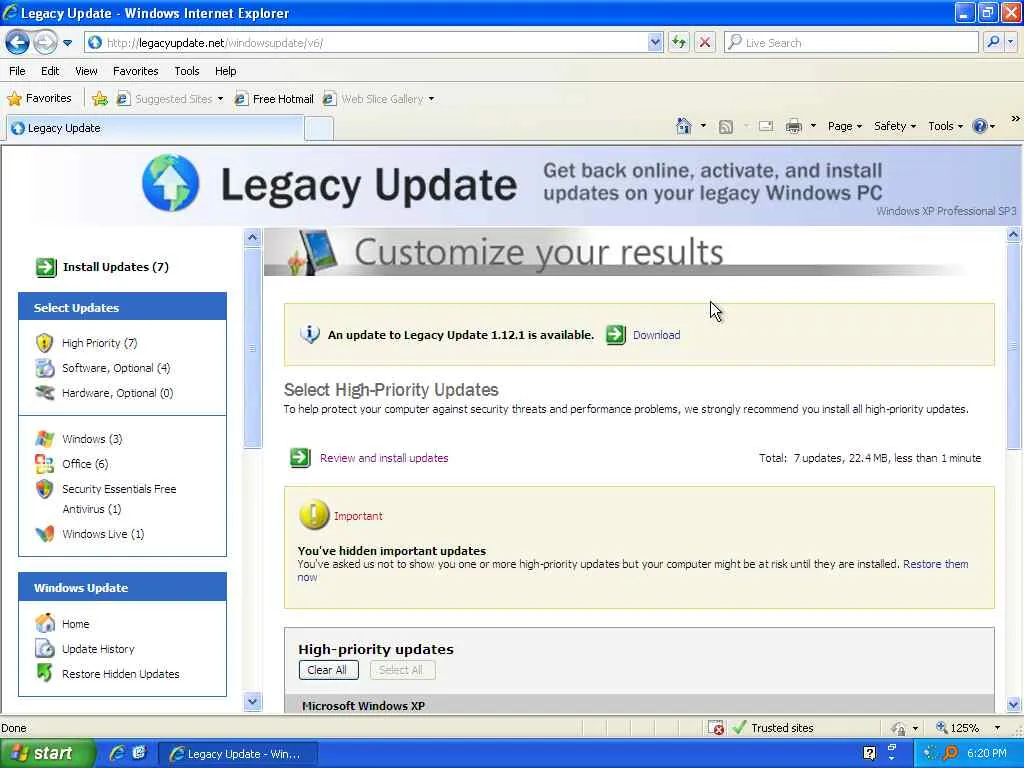Click the Clear All button
The width and height of the screenshot is (1024, 768).
tap(328, 670)
